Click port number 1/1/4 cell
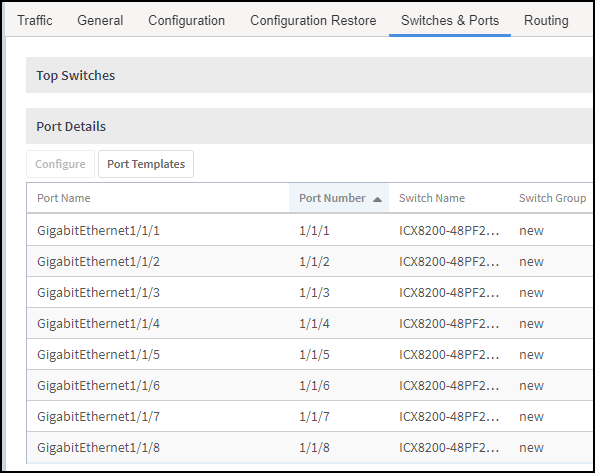The width and height of the screenshot is (595, 473). pyautogui.click(x=314, y=323)
